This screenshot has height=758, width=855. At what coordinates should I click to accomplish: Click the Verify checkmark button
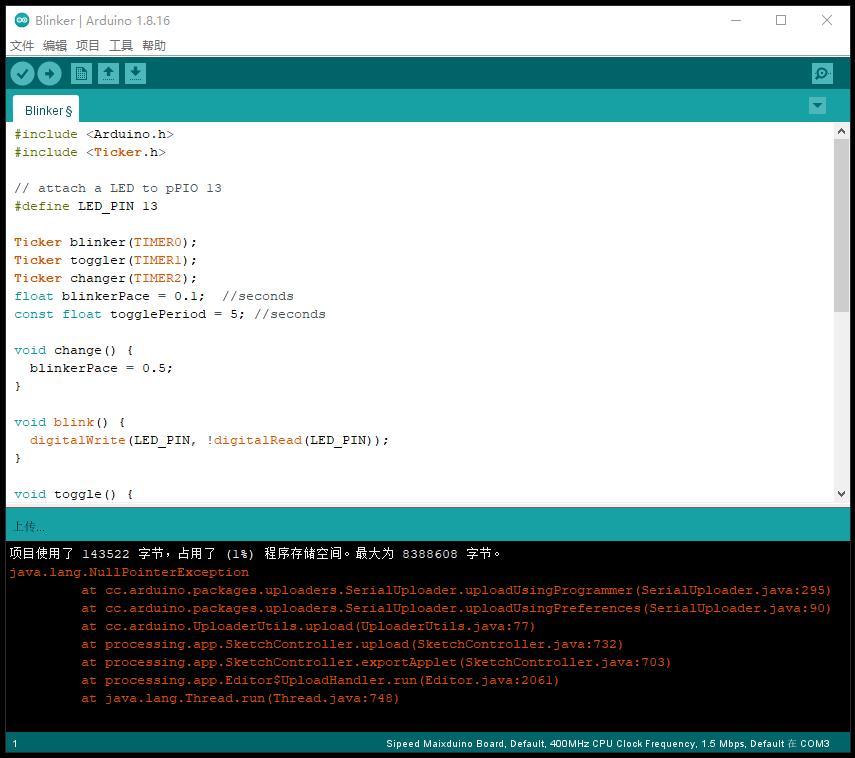pyautogui.click(x=22, y=74)
